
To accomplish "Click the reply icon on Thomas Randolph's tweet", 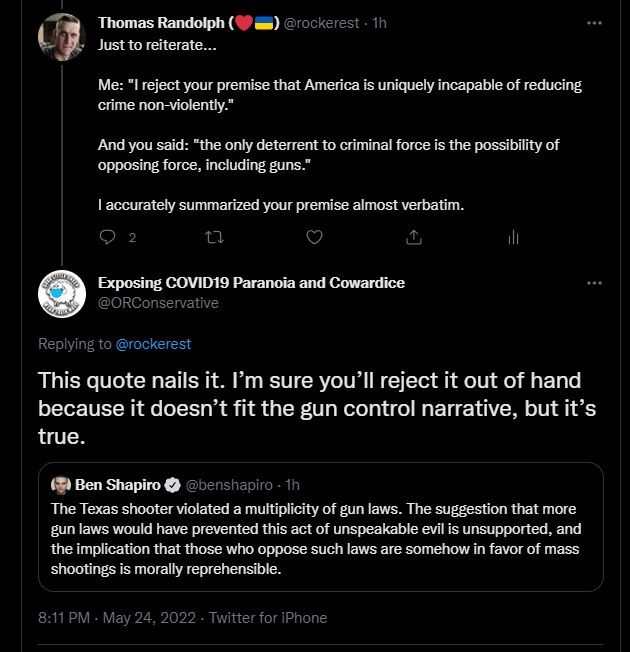I will tap(107, 237).
